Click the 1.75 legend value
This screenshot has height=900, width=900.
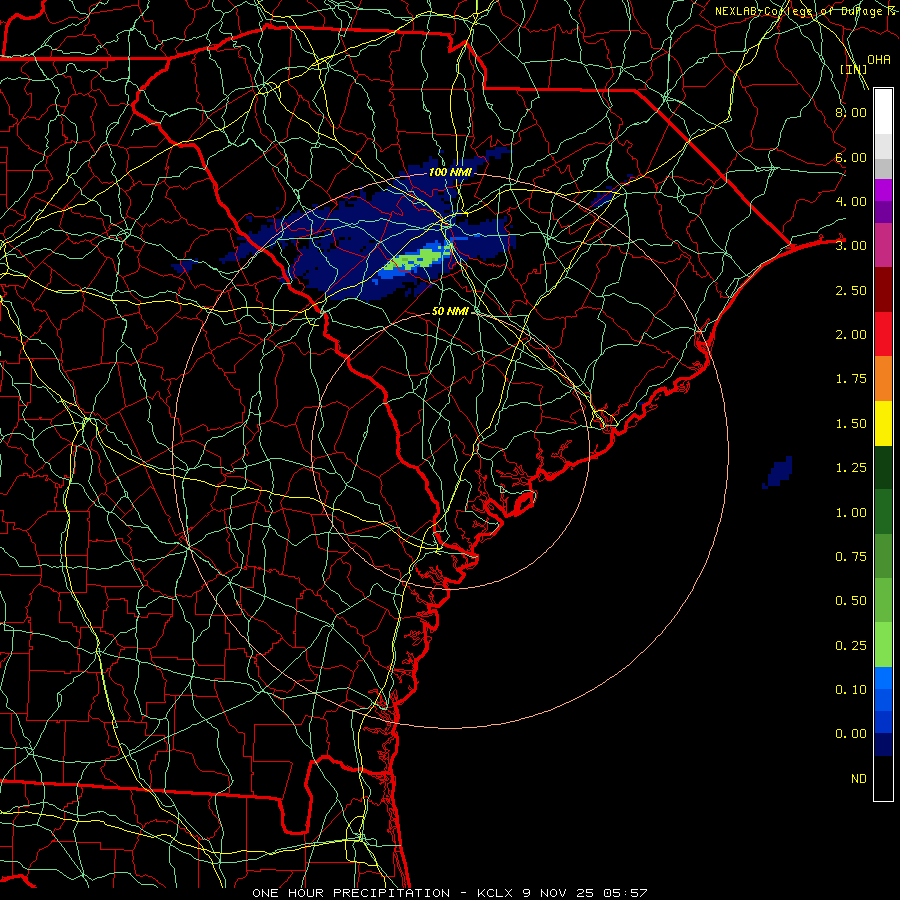click(x=851, y=379)
